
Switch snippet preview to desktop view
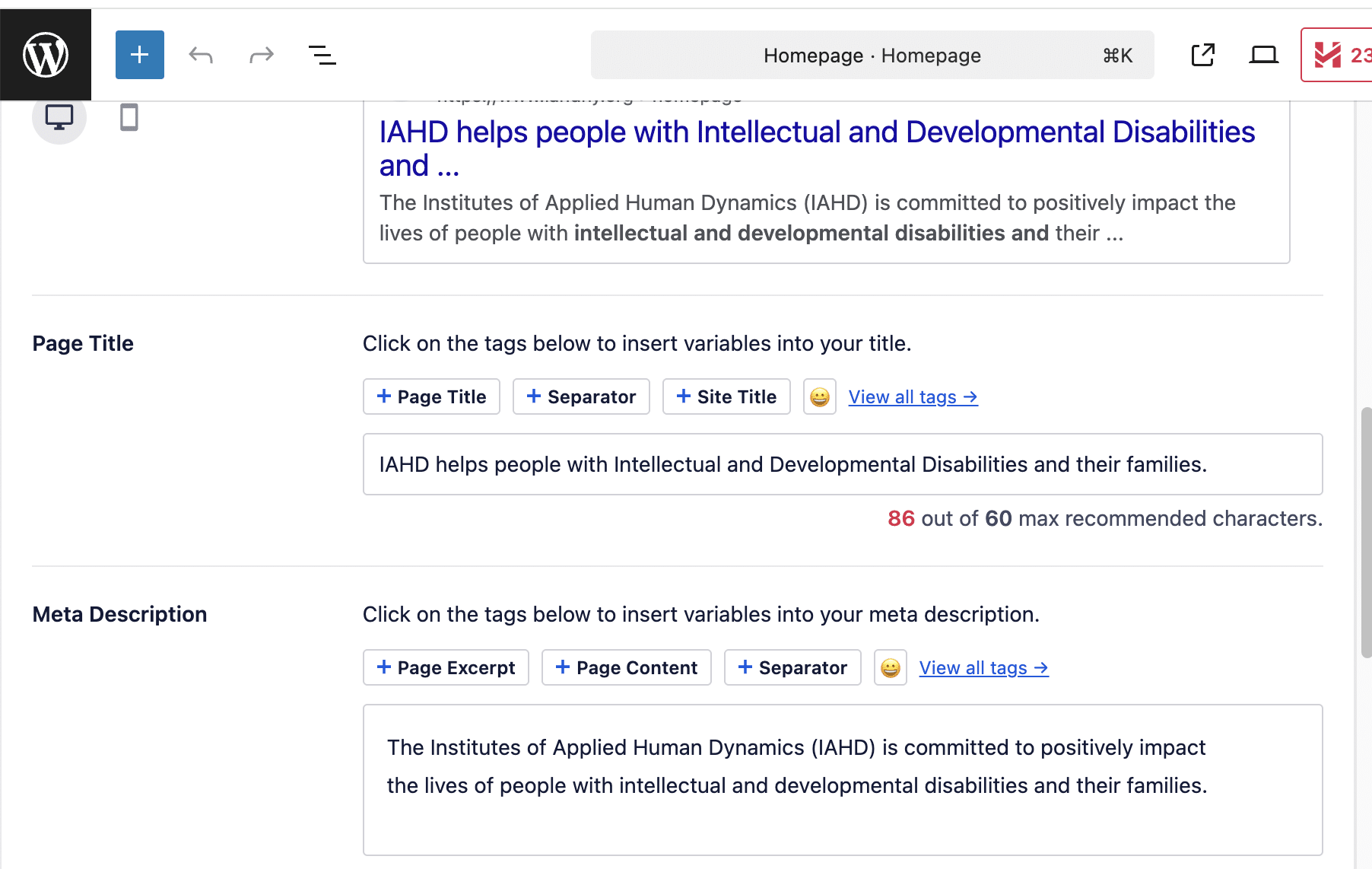59,116
